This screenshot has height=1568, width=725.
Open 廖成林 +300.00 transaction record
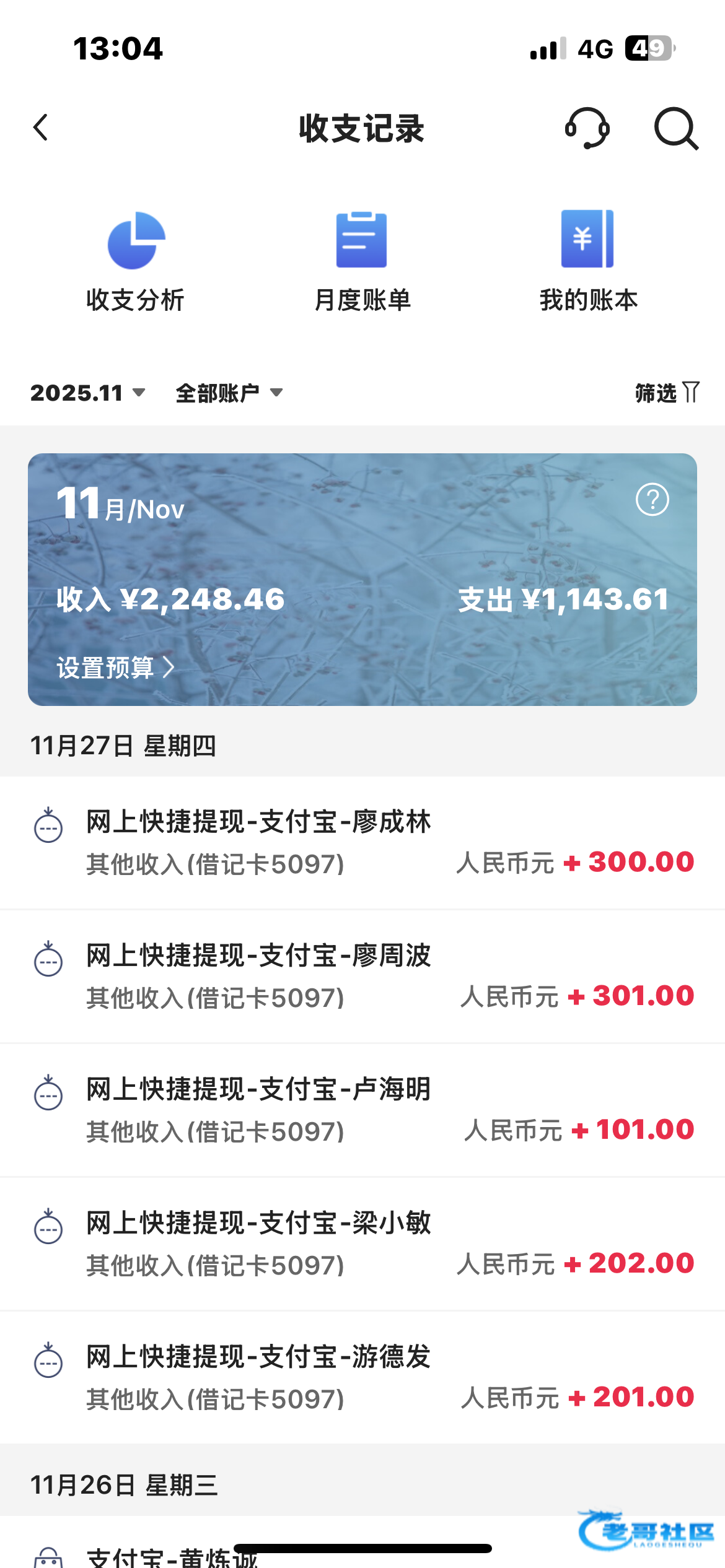(362, 843)
